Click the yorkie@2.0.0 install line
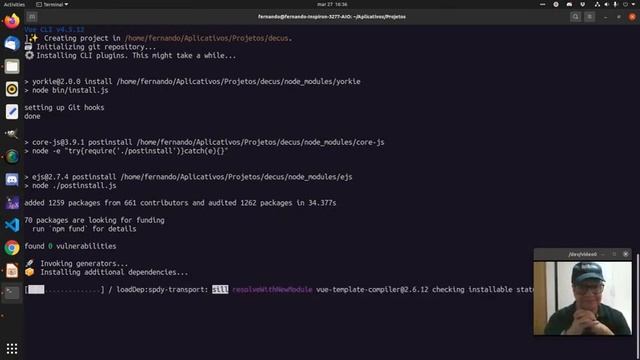 (192, 82)
